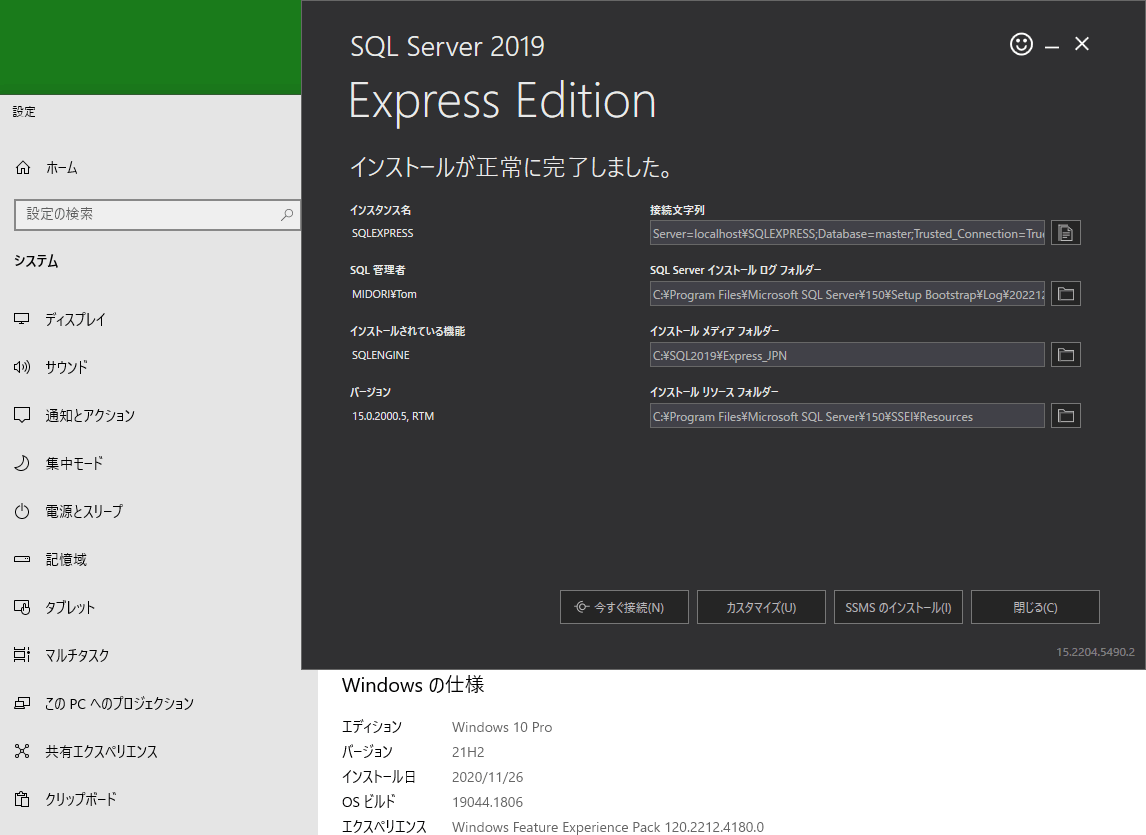
Task: Select 集中モード in Settings sidebar
Action: pos(74,464)
